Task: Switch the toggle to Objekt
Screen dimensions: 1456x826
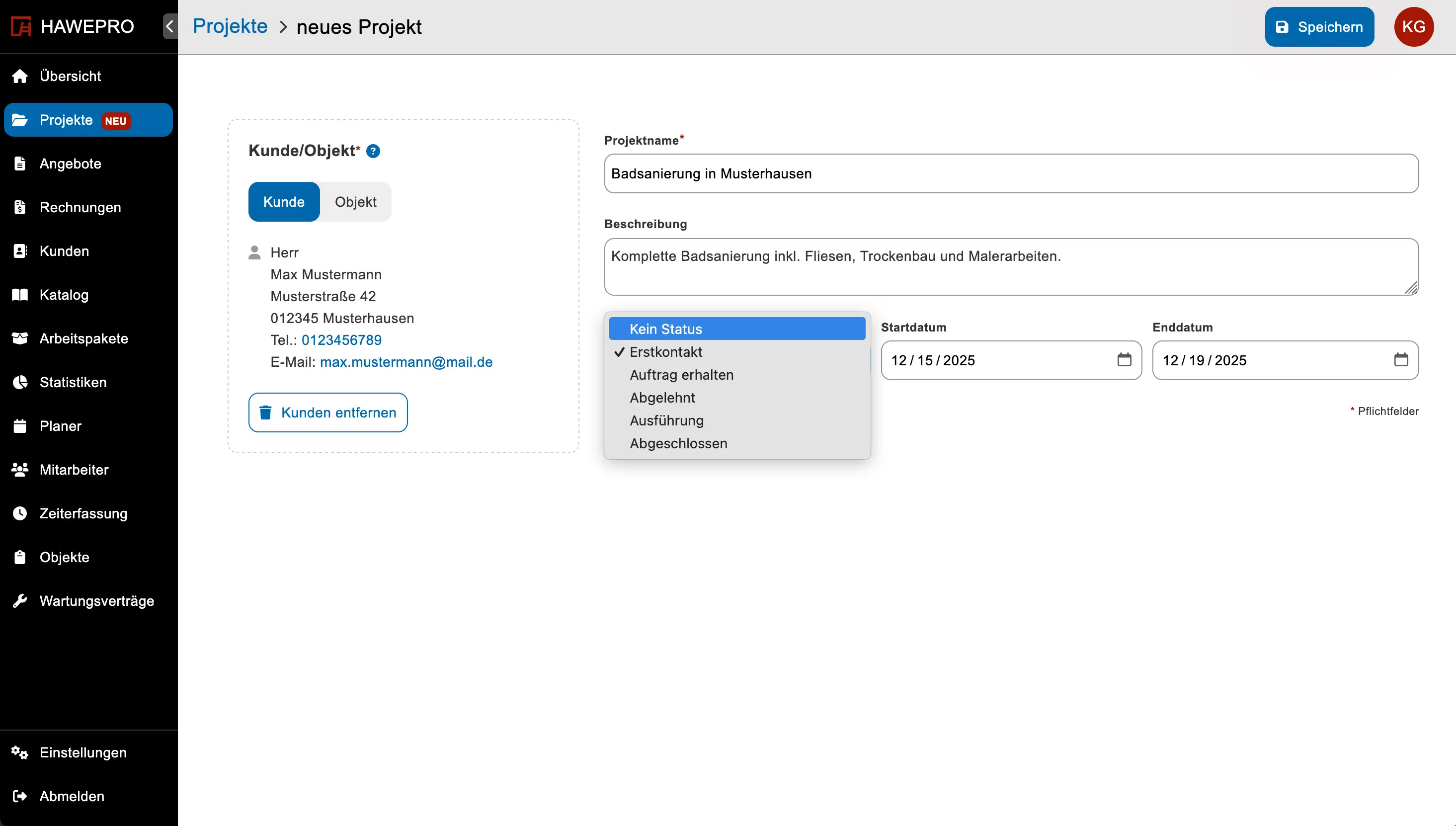Action: [355, 202]
